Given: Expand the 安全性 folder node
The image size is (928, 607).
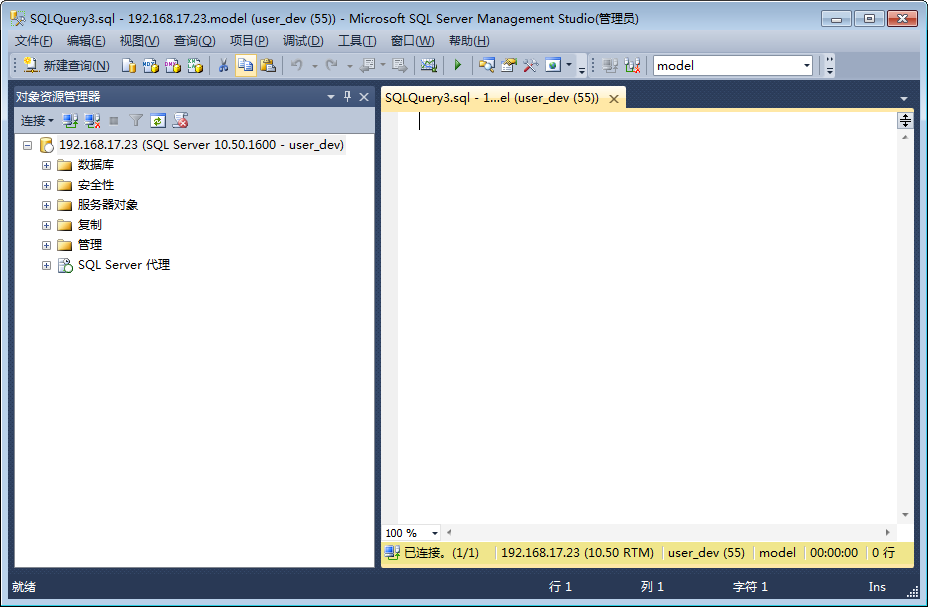Looking at the screenshot, I should click(x=46, y=185).
